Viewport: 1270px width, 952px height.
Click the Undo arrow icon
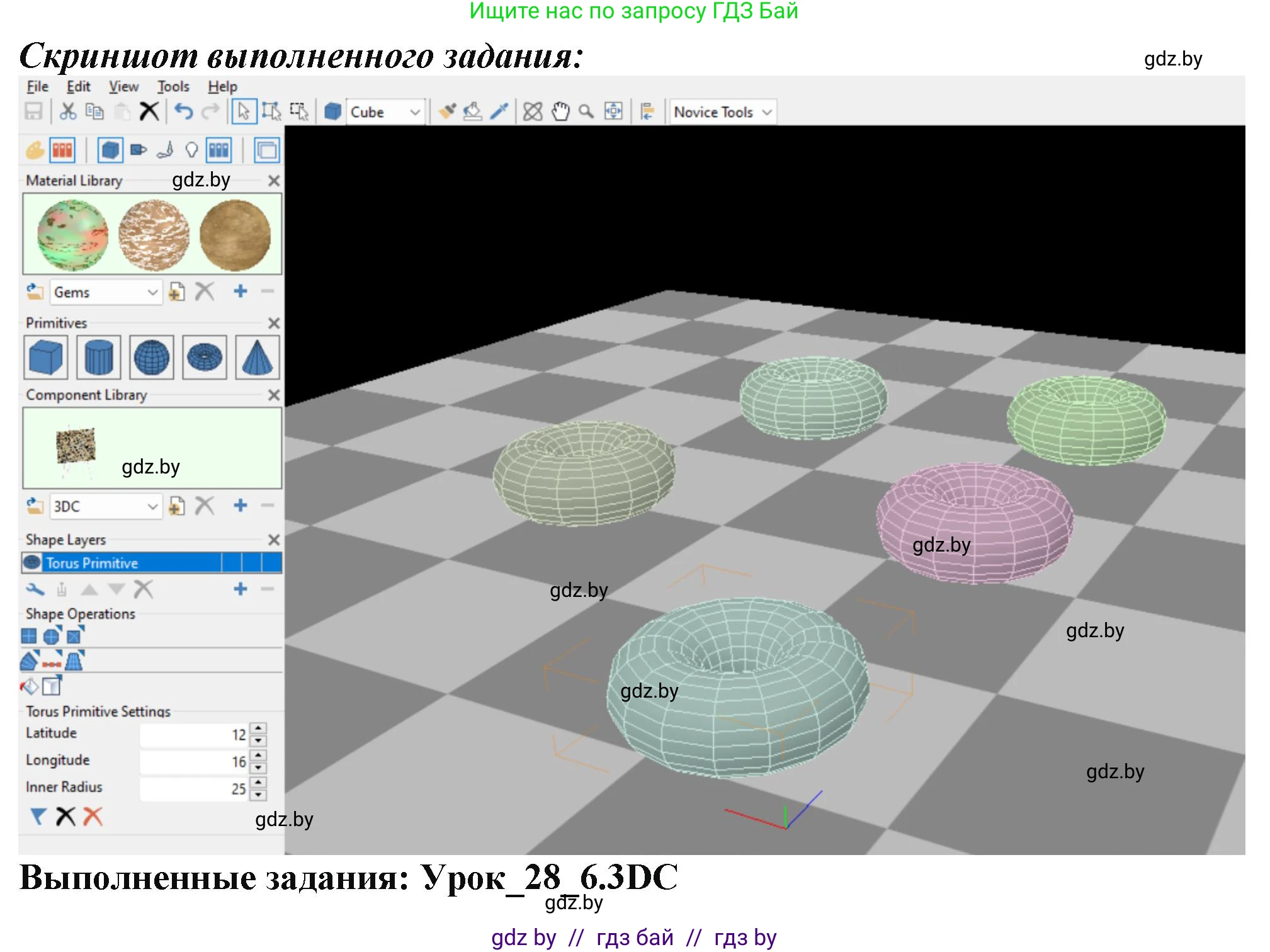(x=183, y=112)
